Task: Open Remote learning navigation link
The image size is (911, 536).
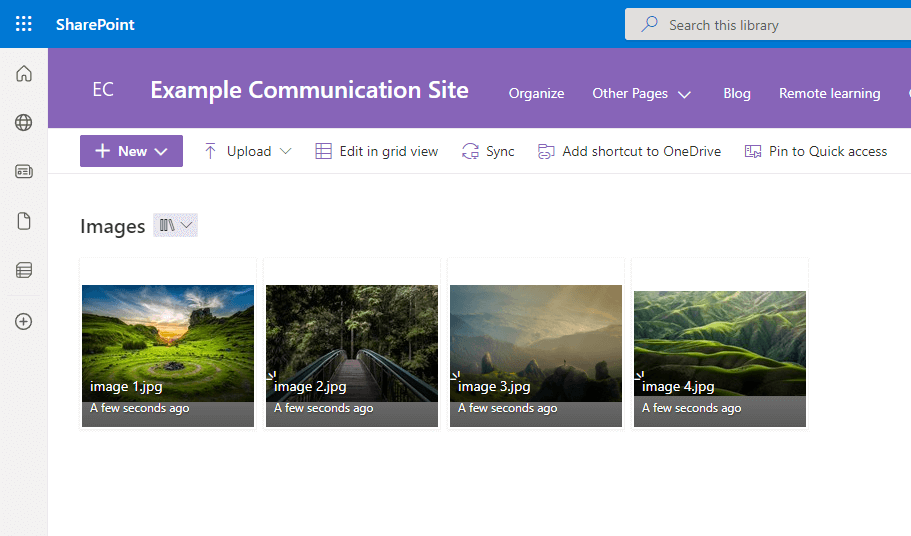Action: tap(829, 93)
